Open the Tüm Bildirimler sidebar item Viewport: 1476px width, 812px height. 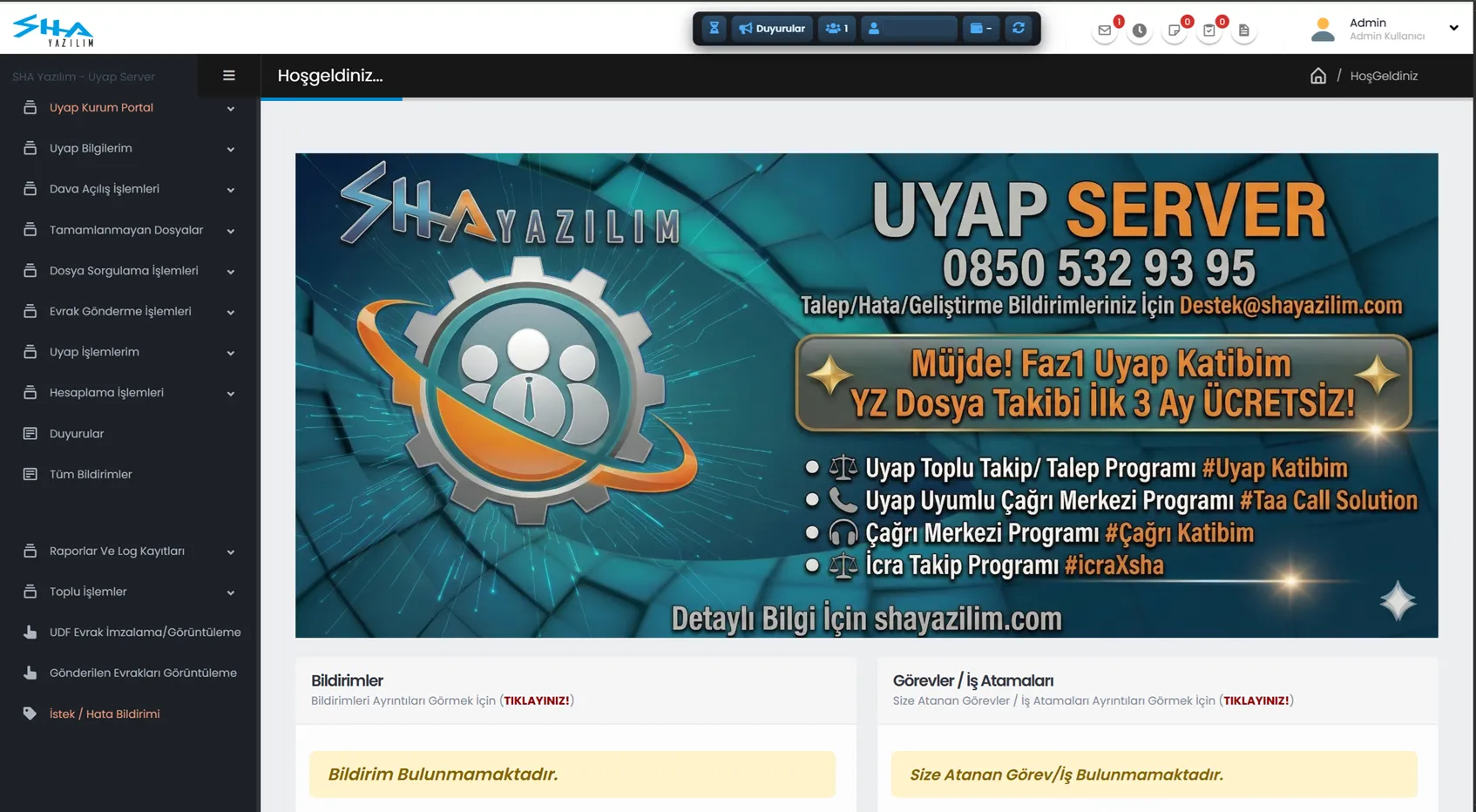tap(91, 474)
